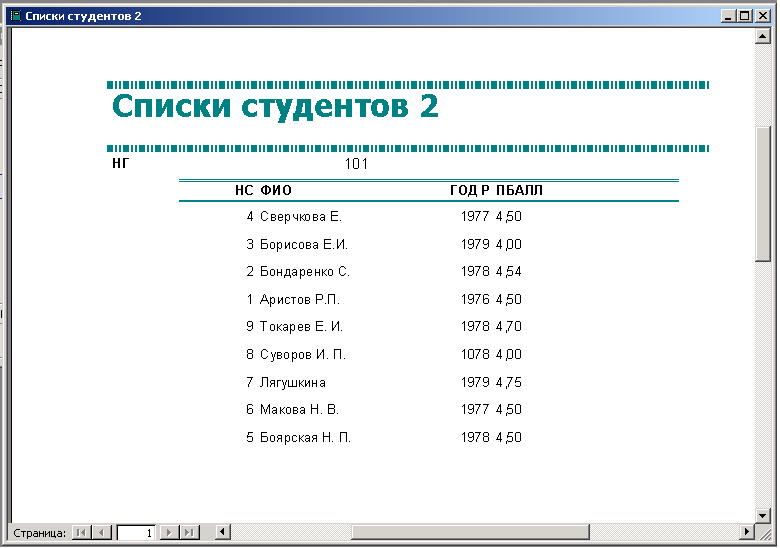This screenshot has width=780, height=548.
Task: Close the Списки студентов 2 window
Action: tap(762, 16)
